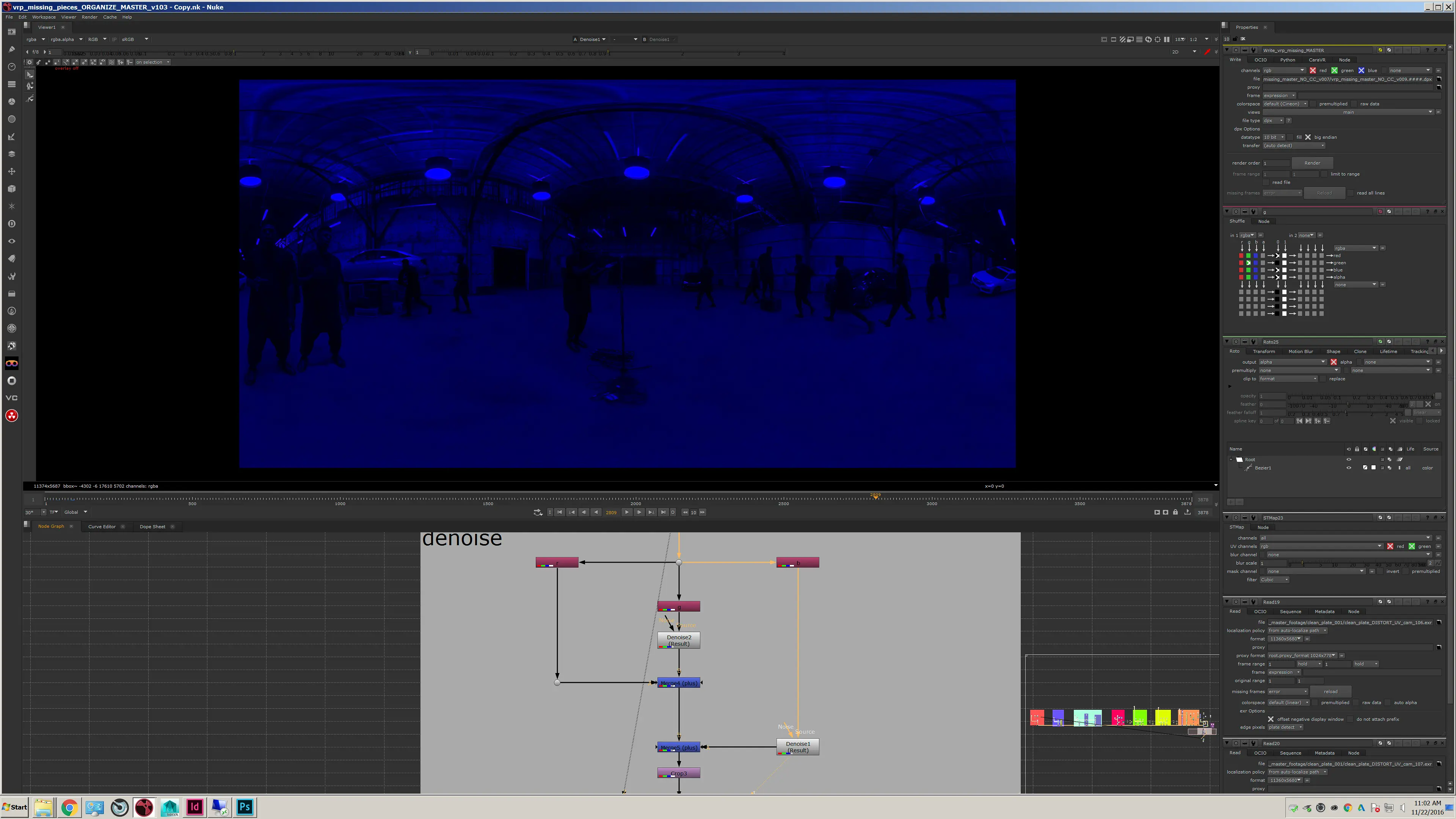Open the frame expression dropdown in Write node
The height and width of the screenshot is (819, 1456).
point(1279,96)
